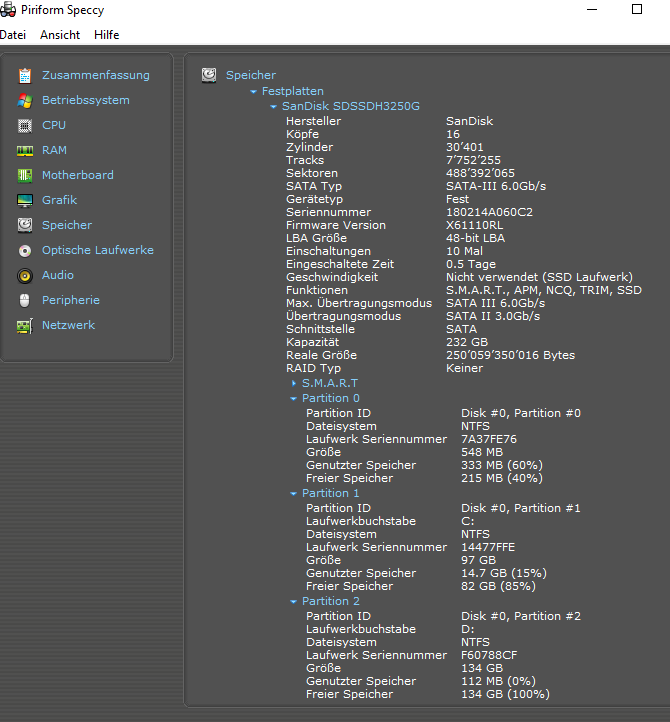Click the Sektoren value 488'392'065

click(x=480, y=173)
